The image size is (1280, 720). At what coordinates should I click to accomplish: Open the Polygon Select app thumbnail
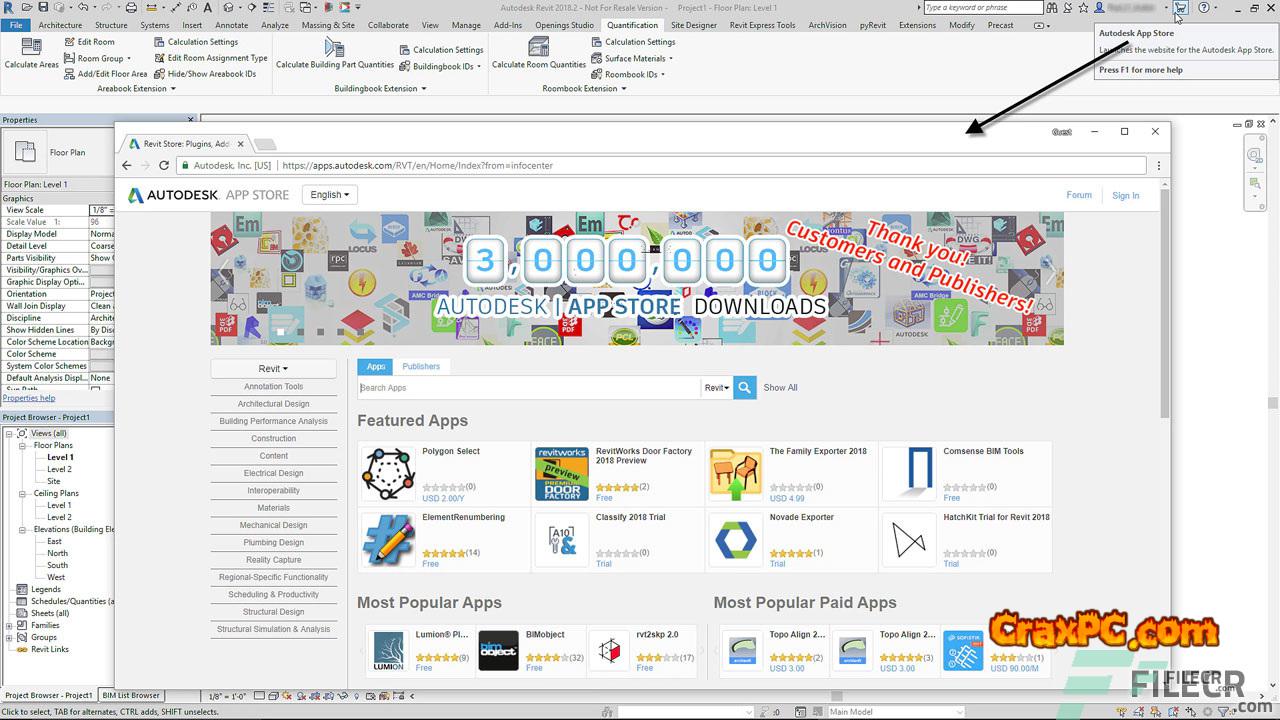[x=387, y=474]
